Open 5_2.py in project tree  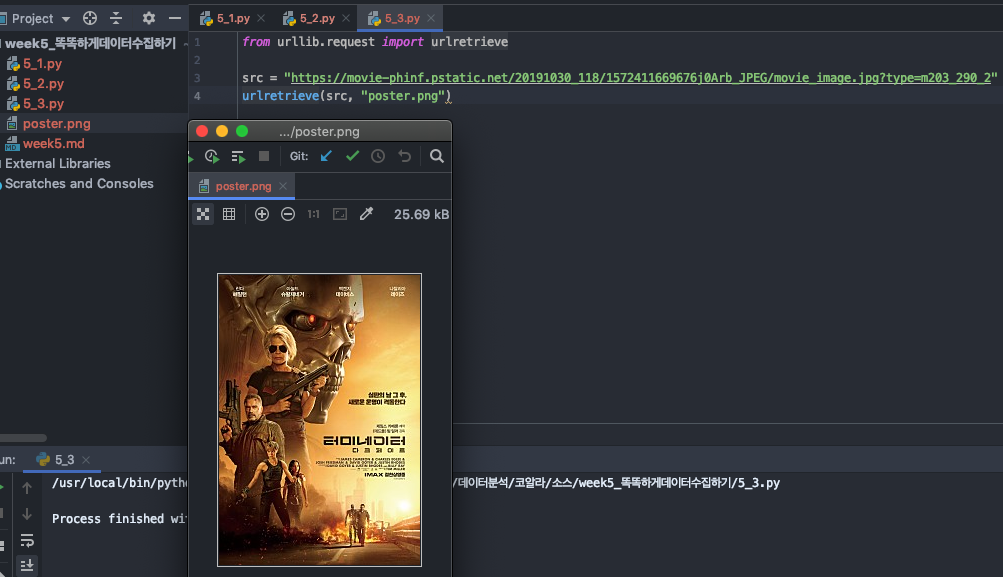[43, 84]
